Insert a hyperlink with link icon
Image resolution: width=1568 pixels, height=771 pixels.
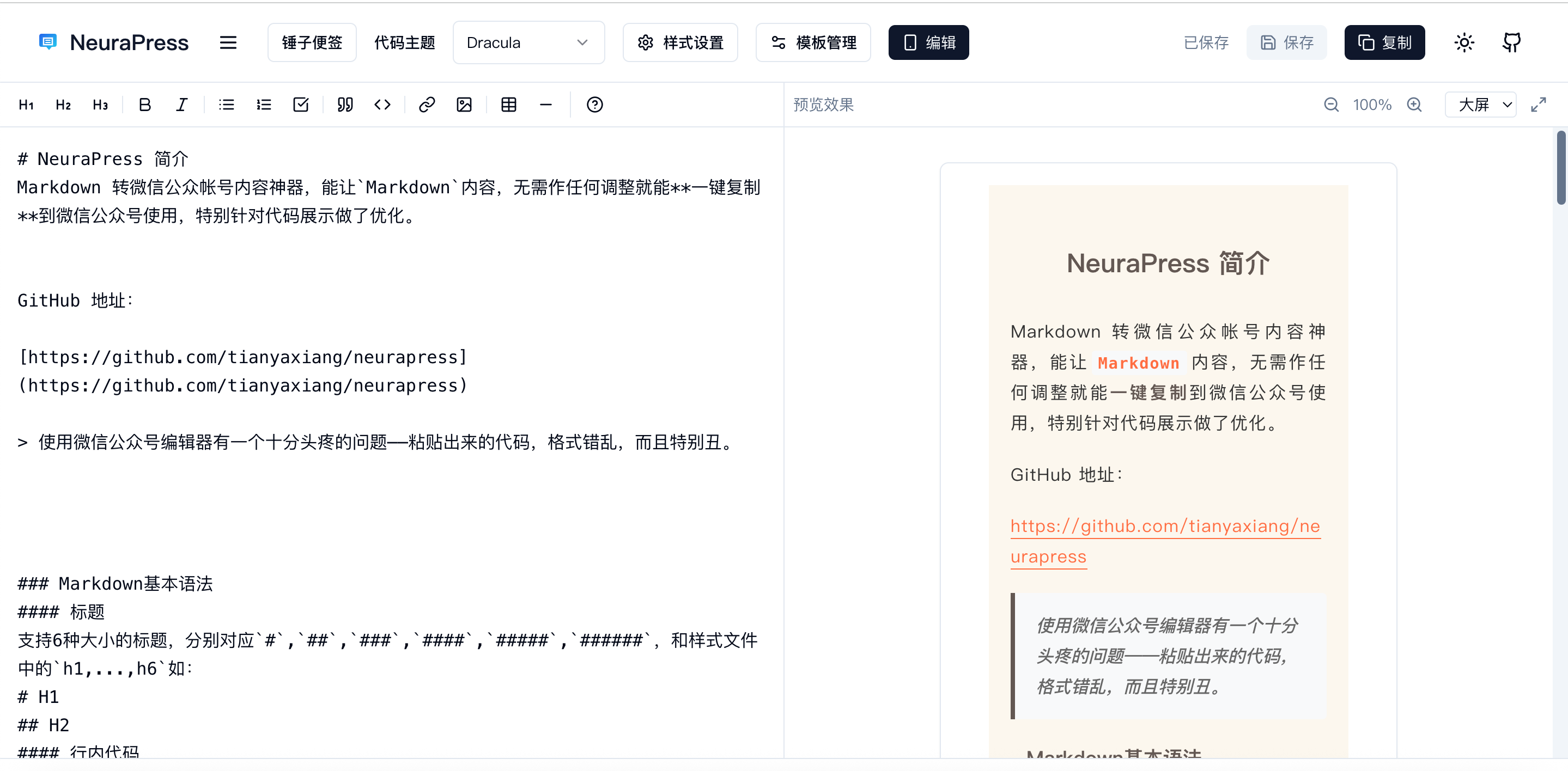click(427, 105)
